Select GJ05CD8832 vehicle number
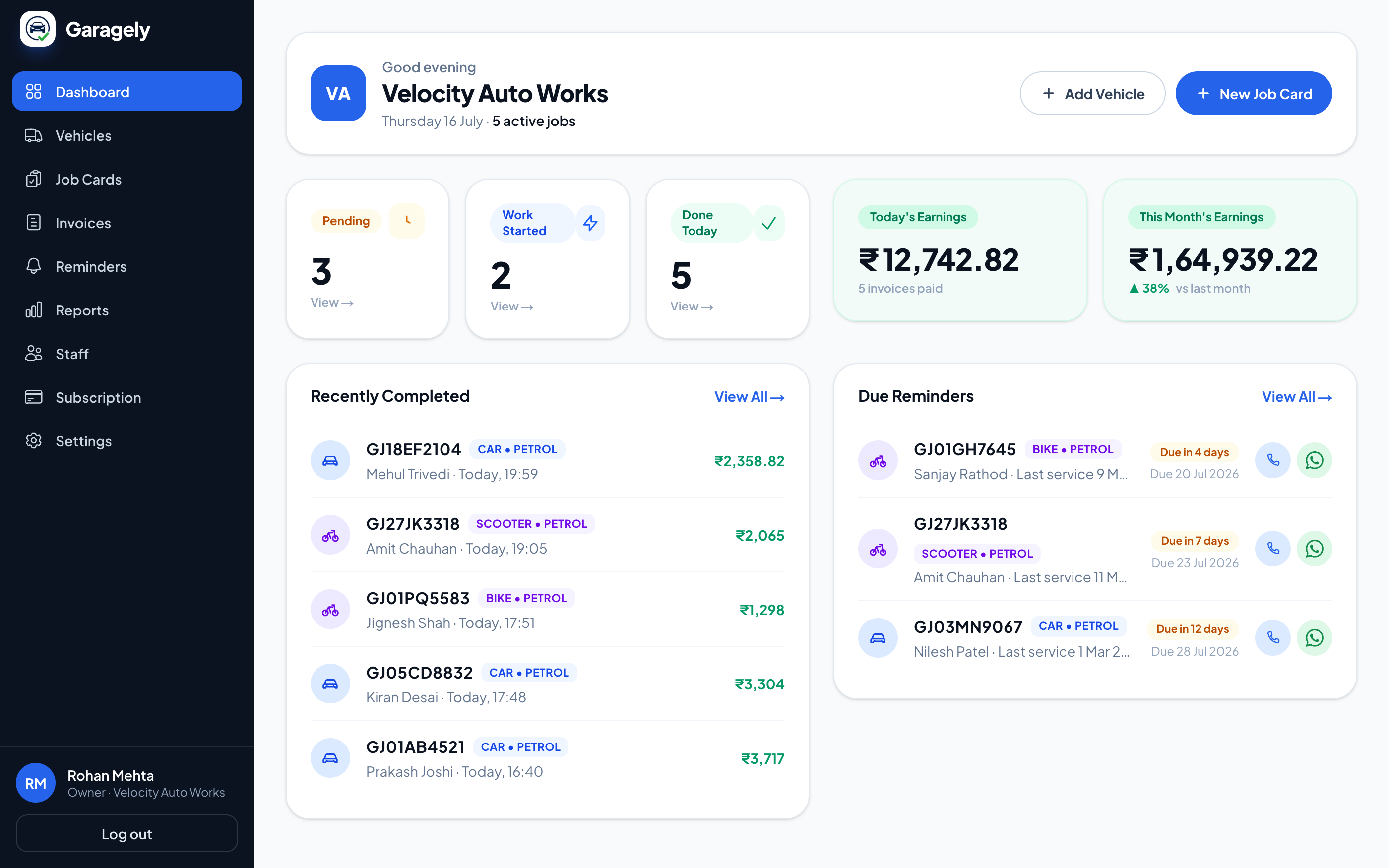 [x=420, y=673]
